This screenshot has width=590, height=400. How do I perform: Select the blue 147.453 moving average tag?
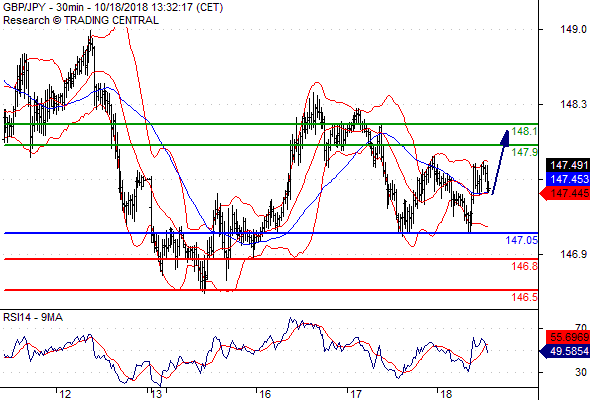(x=568, y=179)
